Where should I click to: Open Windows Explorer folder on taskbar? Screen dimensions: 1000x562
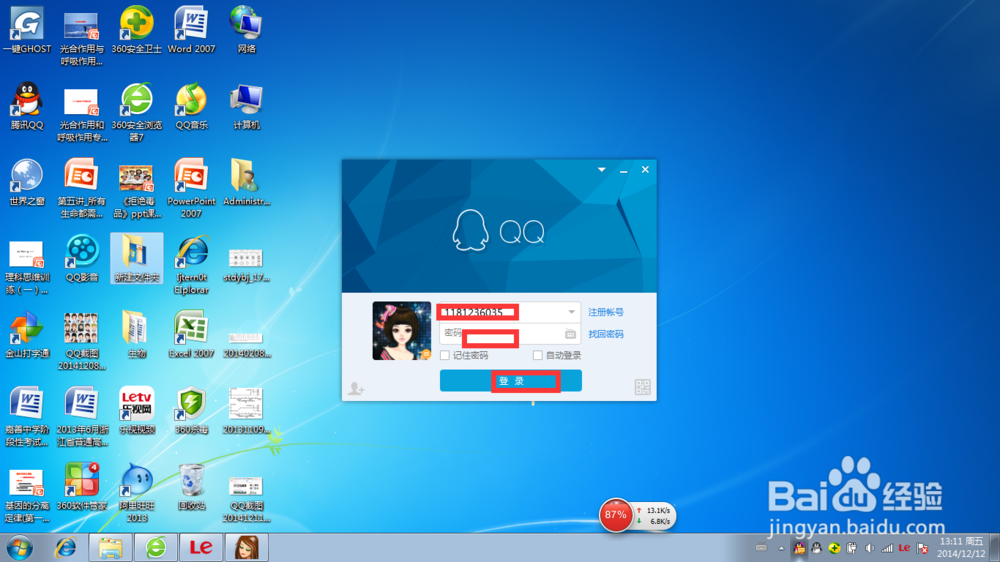click(110, 548)
